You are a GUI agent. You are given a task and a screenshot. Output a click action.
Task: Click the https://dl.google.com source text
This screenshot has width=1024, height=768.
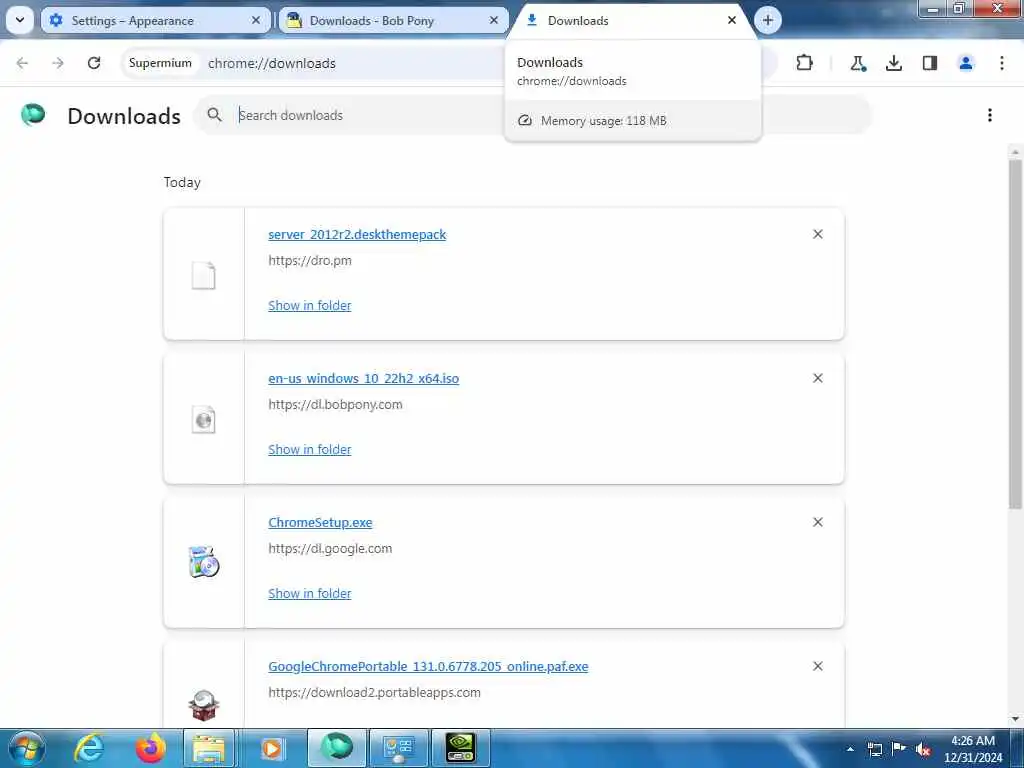[x=330, y=549]
